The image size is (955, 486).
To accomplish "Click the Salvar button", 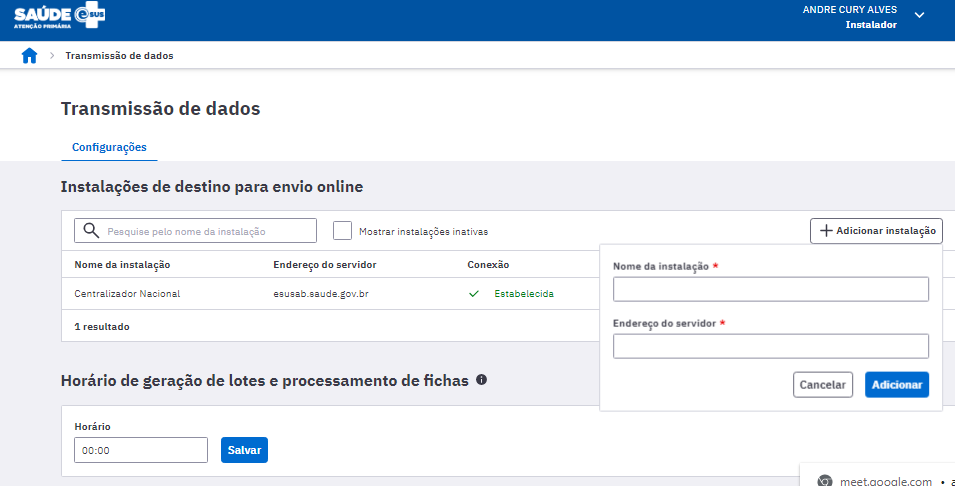I will [244, 450].
